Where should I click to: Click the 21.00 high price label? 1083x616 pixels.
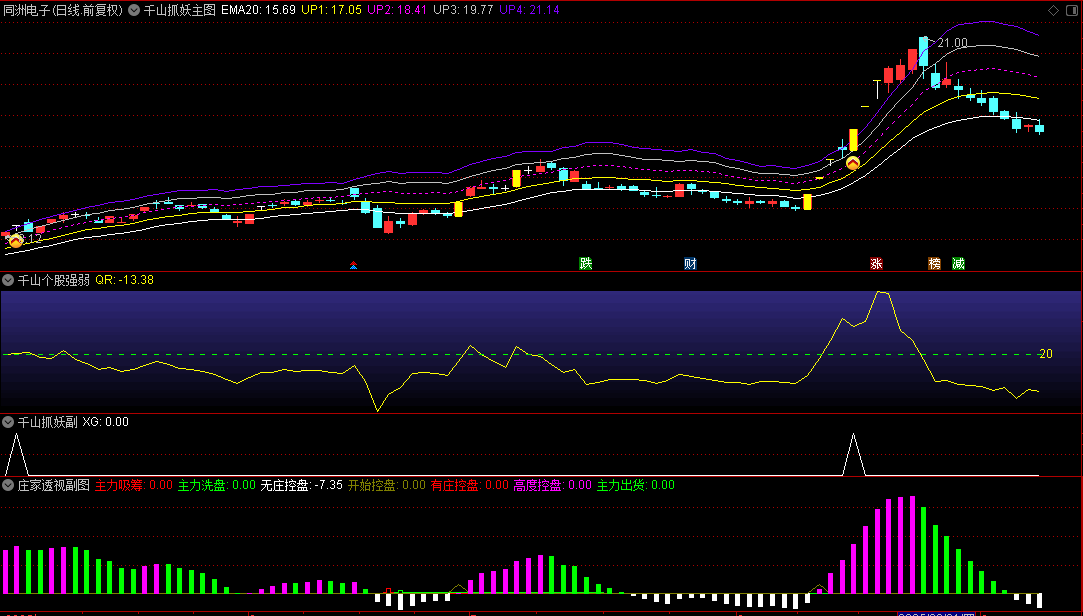[x=952, y=43]
